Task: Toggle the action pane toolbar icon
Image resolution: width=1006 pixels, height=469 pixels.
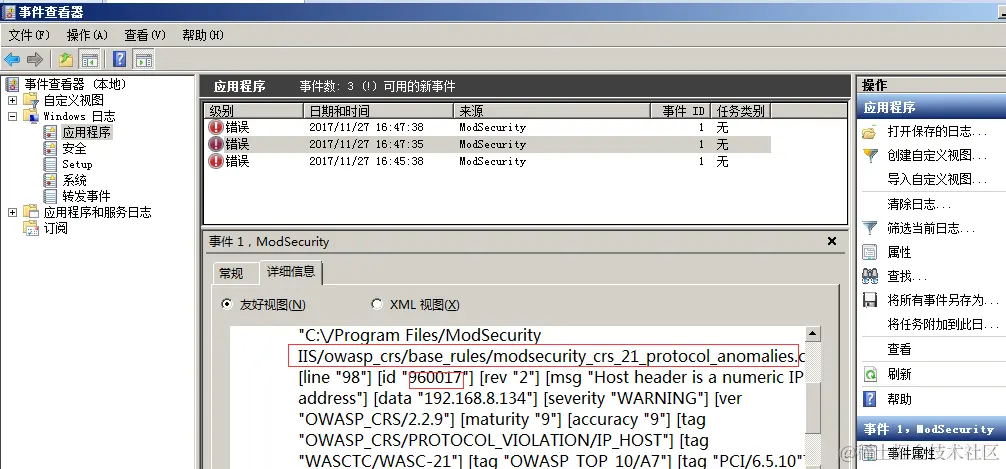Action: click(144, 60)
